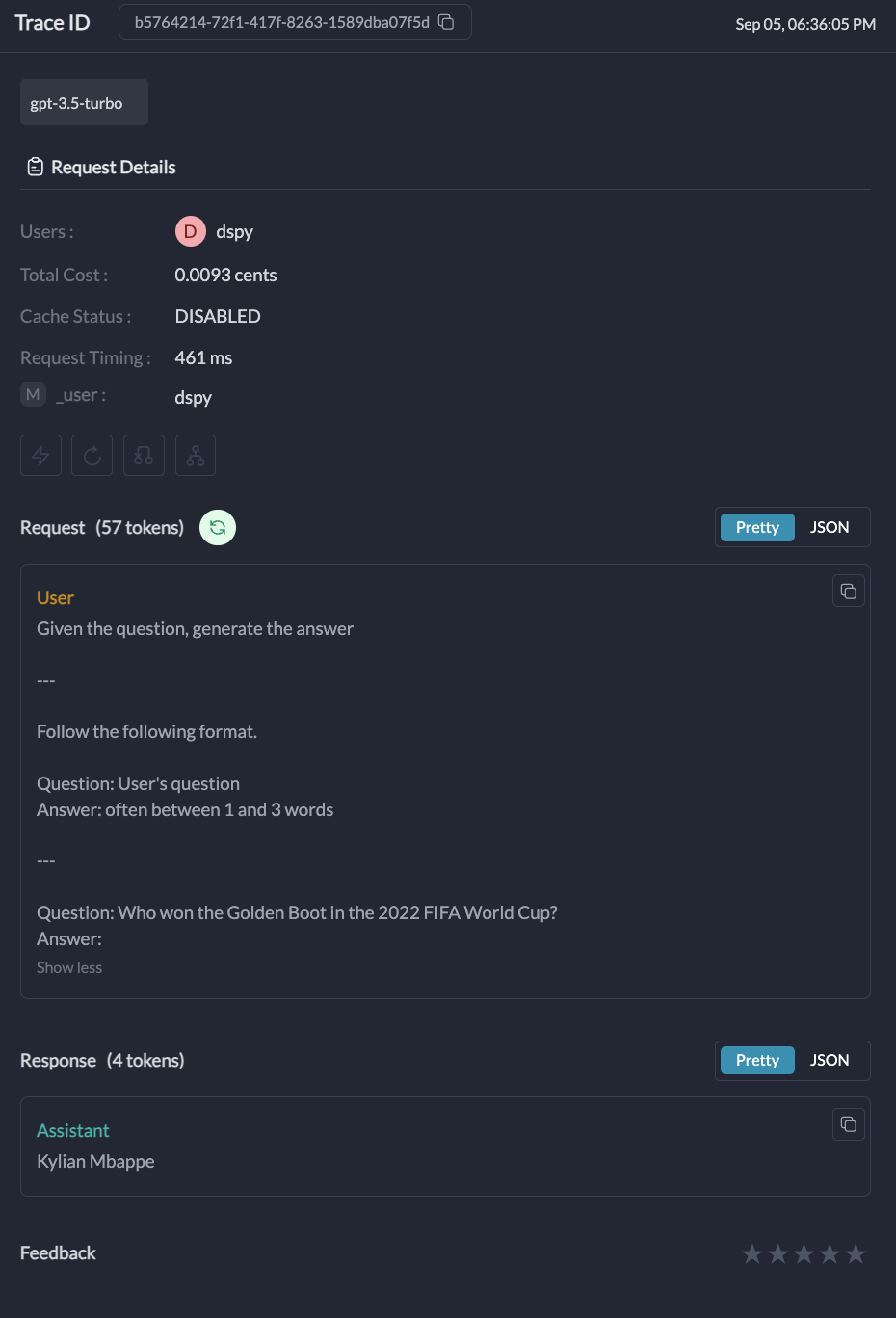Click the Request Details clipboard icon
Screen dimensions: 896x1318
(35, 166)
